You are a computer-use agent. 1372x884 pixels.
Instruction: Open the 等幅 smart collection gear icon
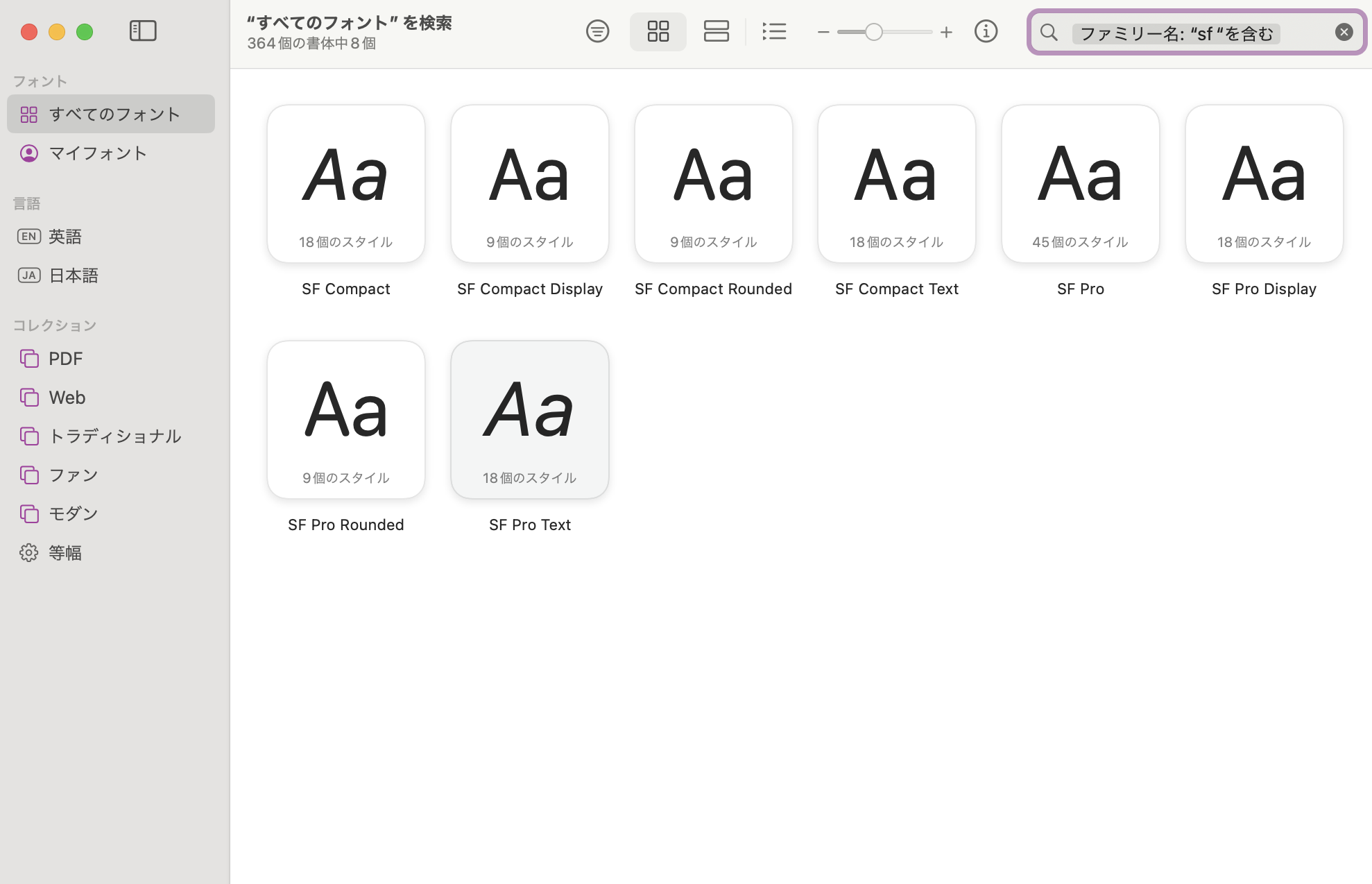click(x=28, y=552)
